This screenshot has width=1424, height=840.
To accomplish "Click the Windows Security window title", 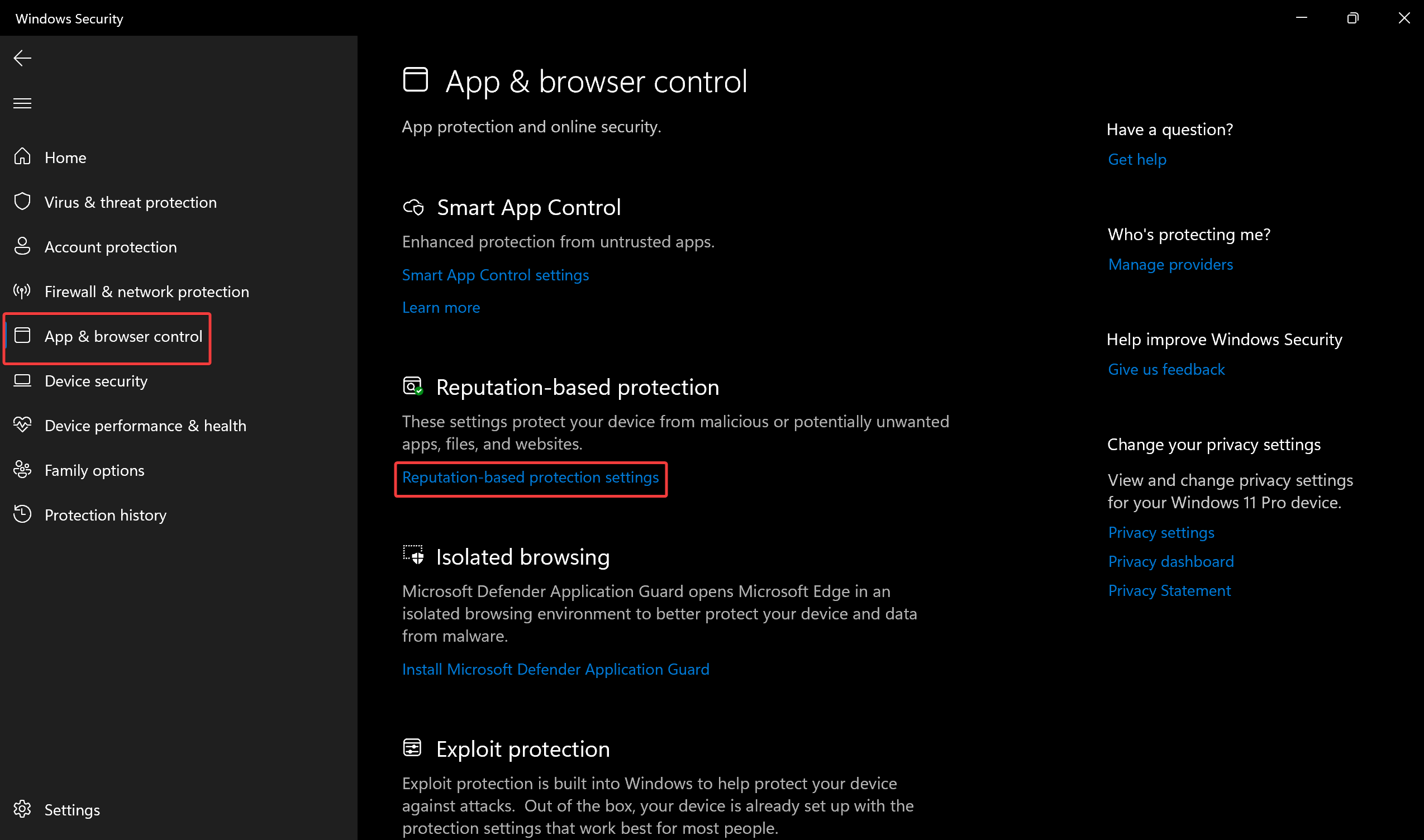I will [69, 18].
